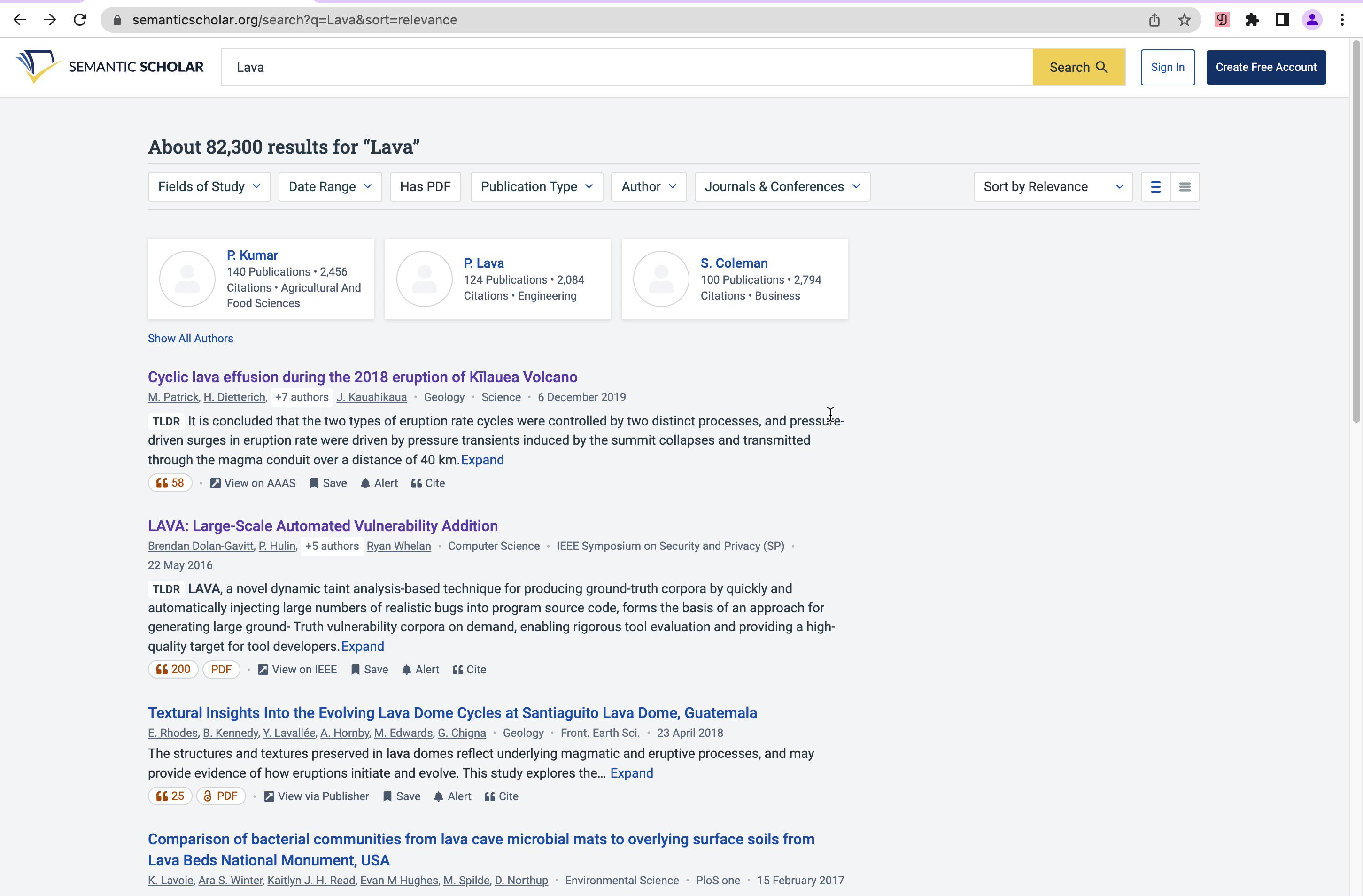The height and width of the screenshot is (896, 1363).
Task: Cite the Santiaguito Lava Dome paper
Action: point(501,796)
